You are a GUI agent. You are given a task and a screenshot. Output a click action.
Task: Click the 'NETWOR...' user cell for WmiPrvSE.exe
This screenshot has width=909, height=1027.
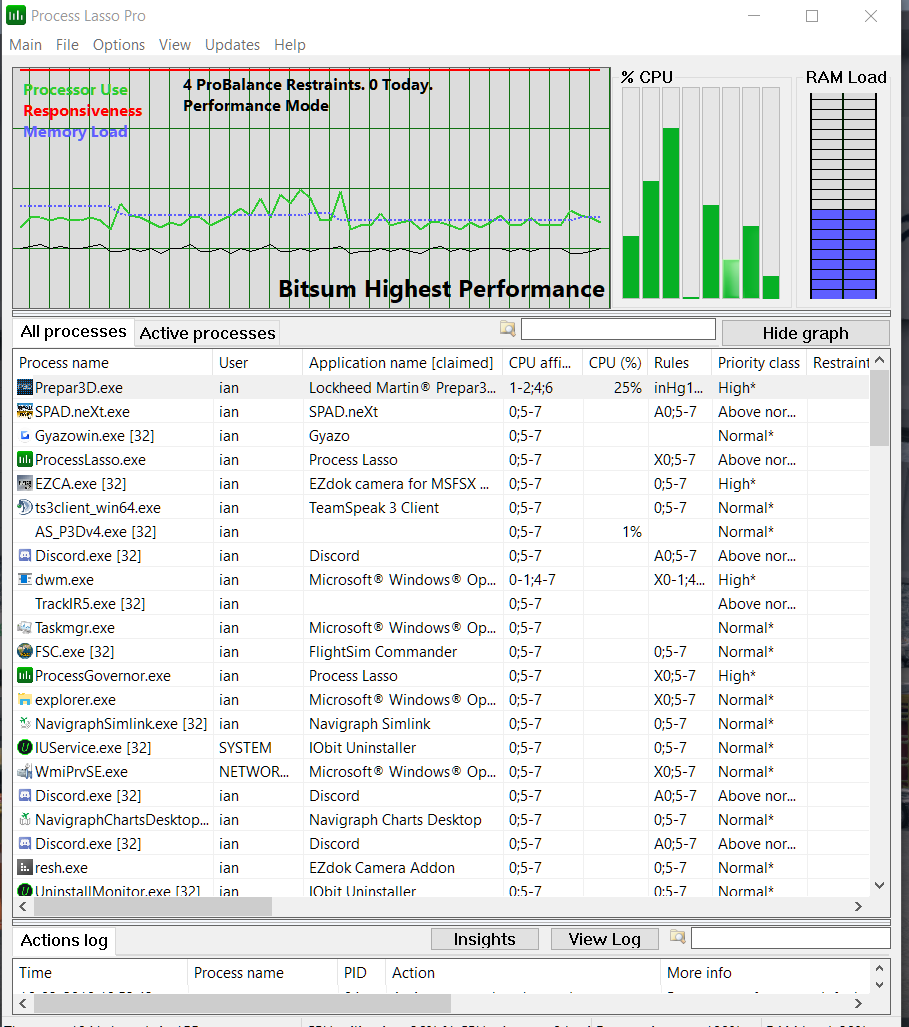pos(253,772)
